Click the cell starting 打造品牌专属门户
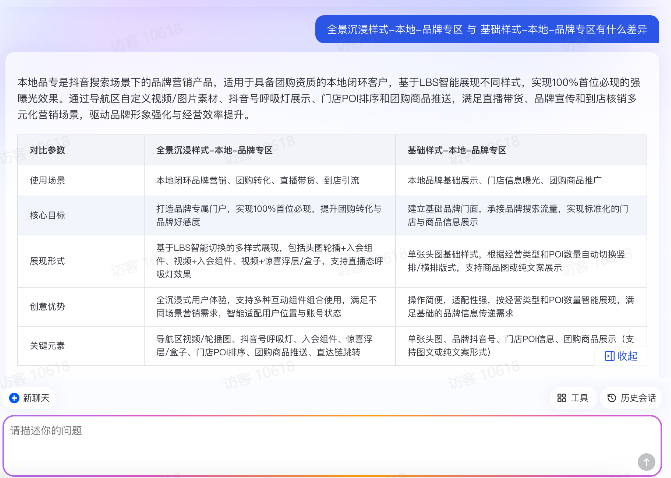 click(x=270, y=215)
